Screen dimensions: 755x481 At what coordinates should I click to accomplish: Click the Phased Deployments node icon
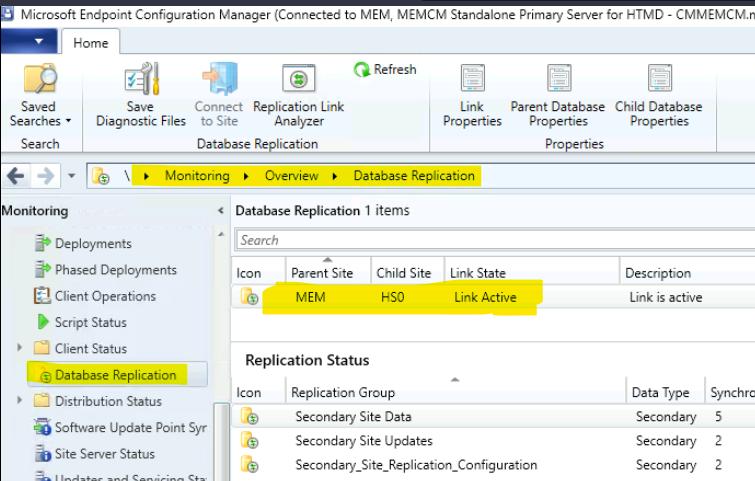coord(42,269)
